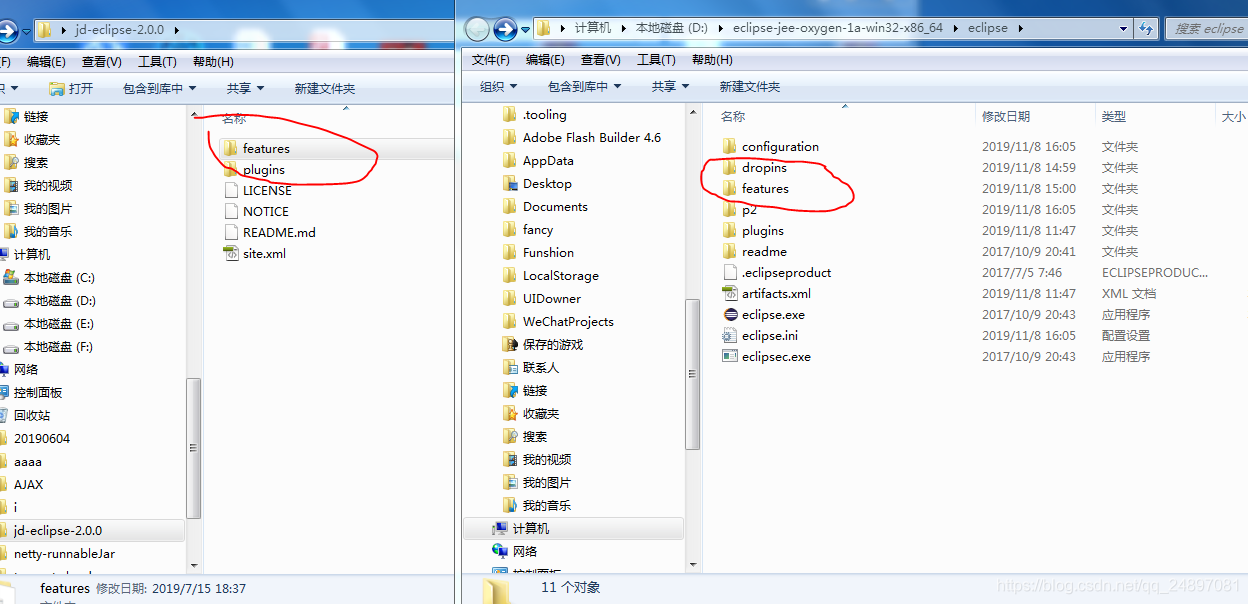1248x604 pixels.
Task: Open 包含到库中 dropdown in eclipse window
Action: click(584, 87)
